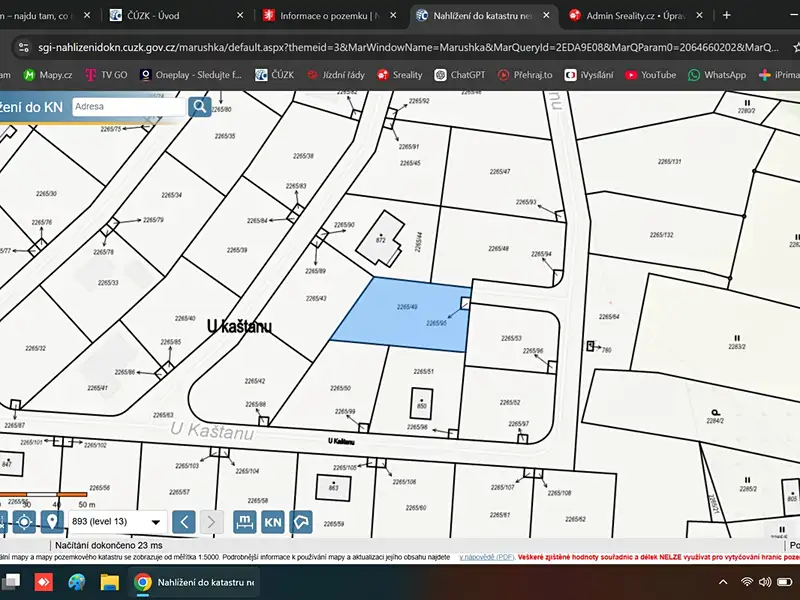Open the Přehraj.to bookmark

525,75
